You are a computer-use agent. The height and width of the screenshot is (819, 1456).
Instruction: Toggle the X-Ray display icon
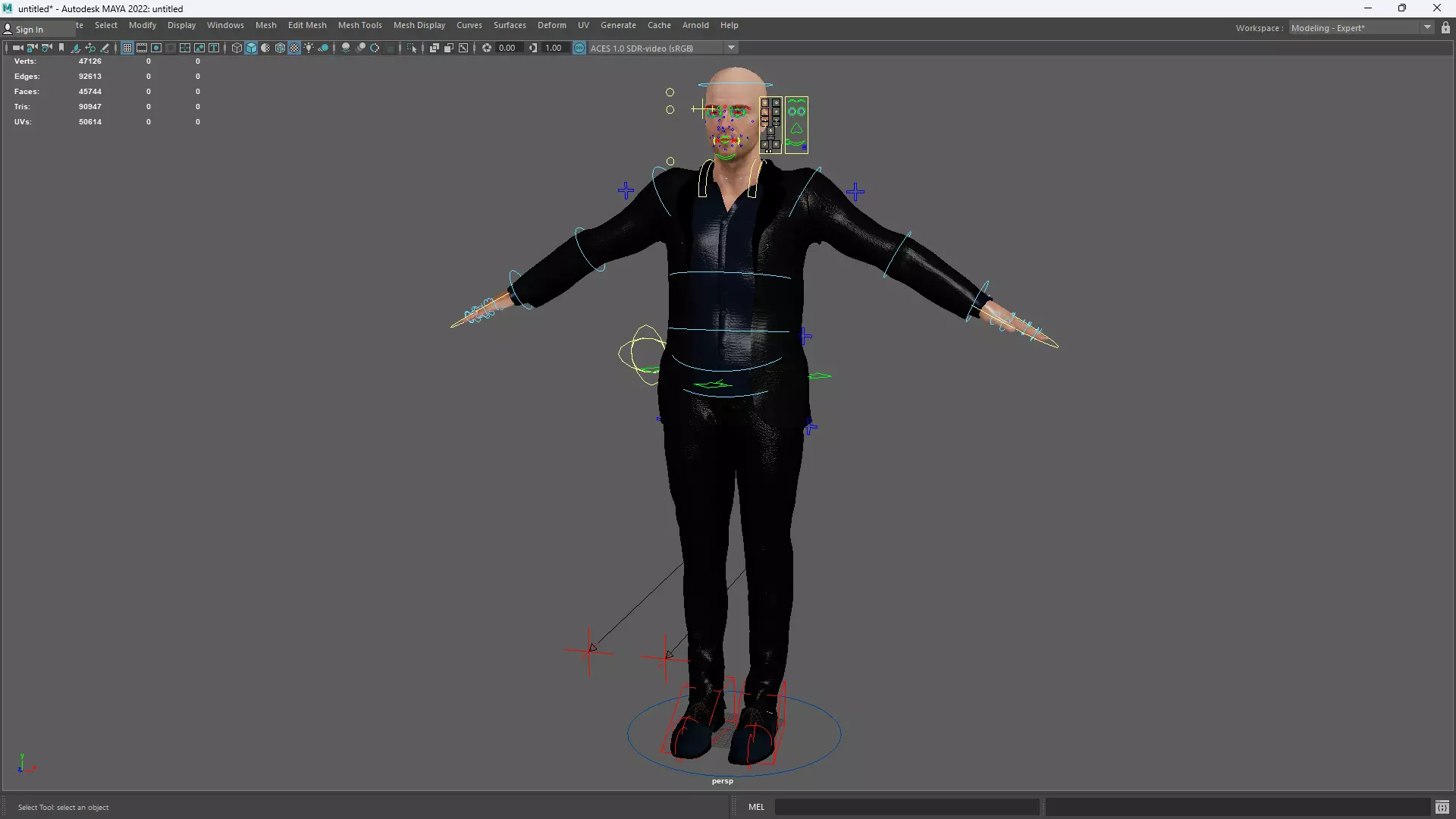click(x=435, y=48)
